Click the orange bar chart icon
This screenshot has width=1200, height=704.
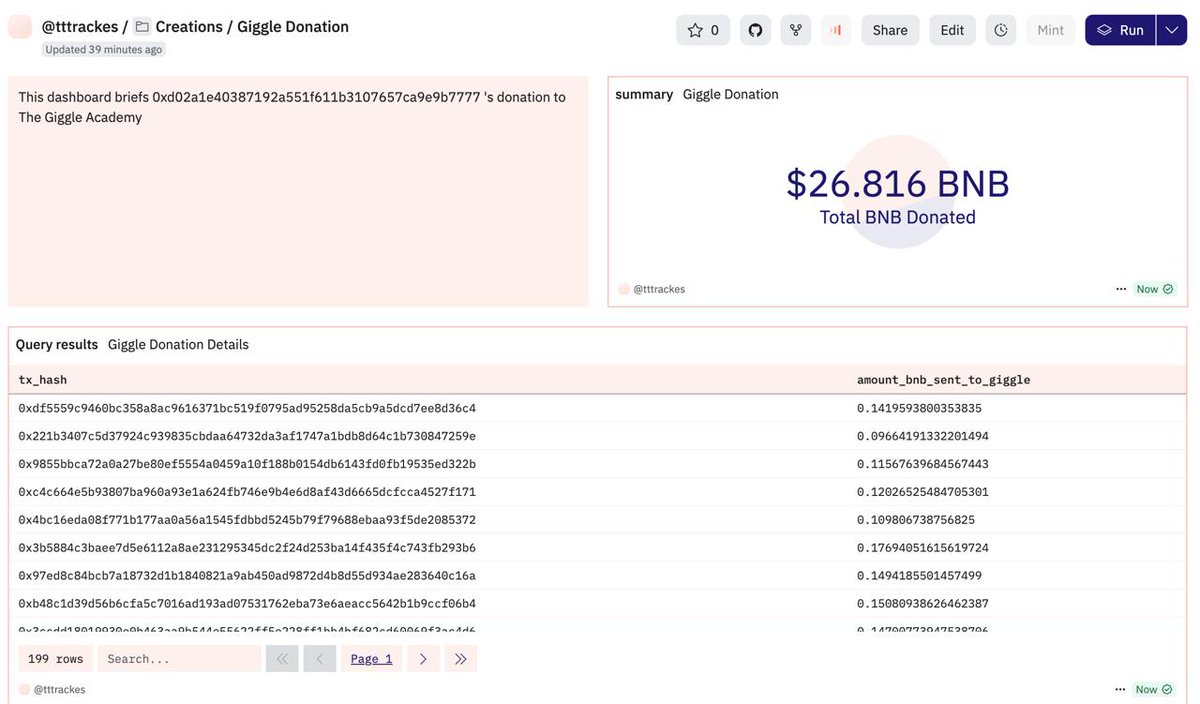click(836, 30)
